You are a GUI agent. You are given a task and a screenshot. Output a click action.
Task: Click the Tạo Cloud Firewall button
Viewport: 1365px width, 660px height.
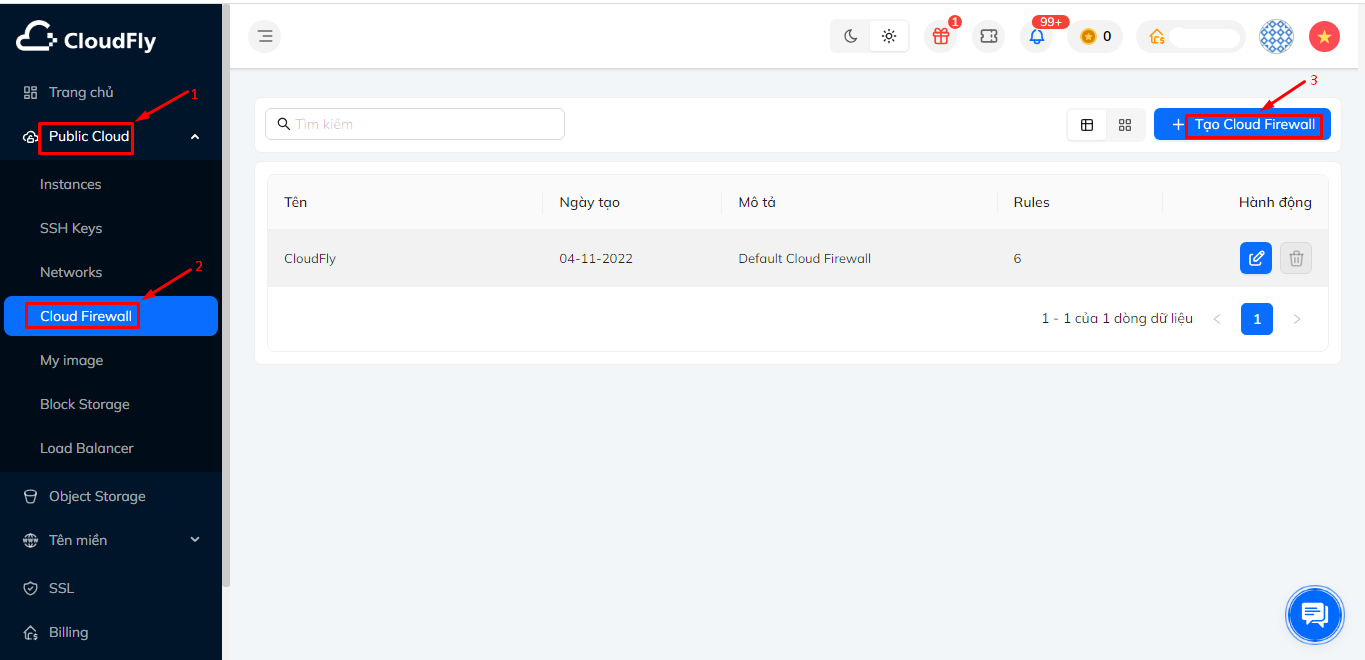click(x=1242, y=125)
